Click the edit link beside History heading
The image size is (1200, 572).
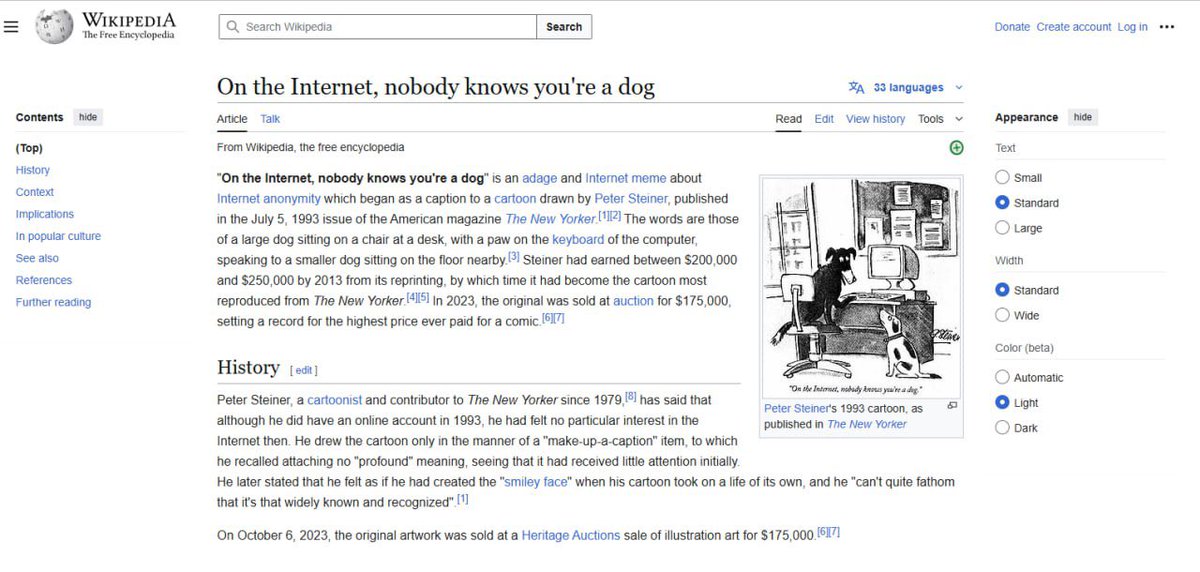tap(303, 370)
